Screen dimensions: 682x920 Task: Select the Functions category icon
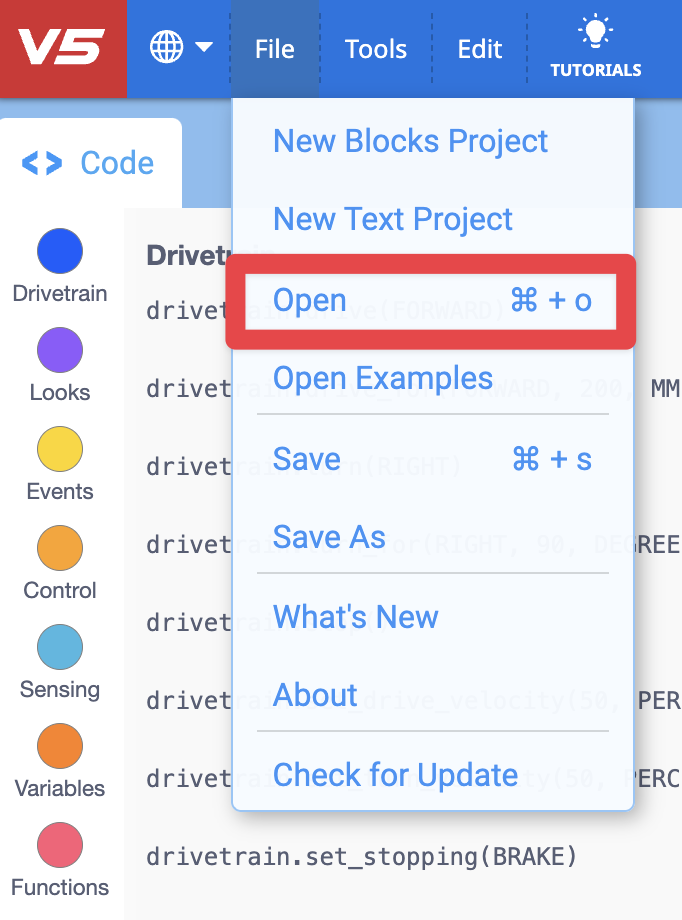pos(59,845)
